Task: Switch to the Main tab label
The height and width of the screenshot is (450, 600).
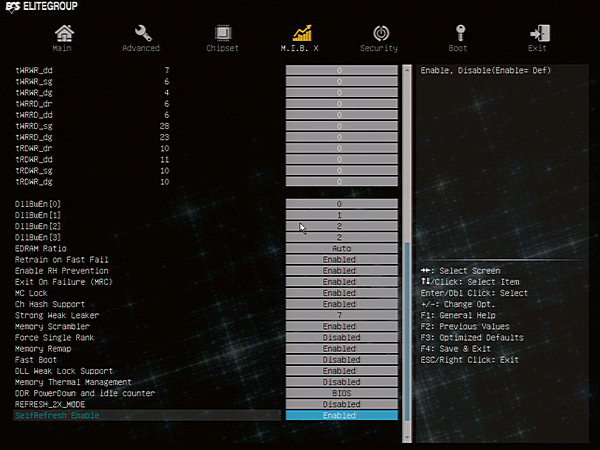Action: (62, 48)
